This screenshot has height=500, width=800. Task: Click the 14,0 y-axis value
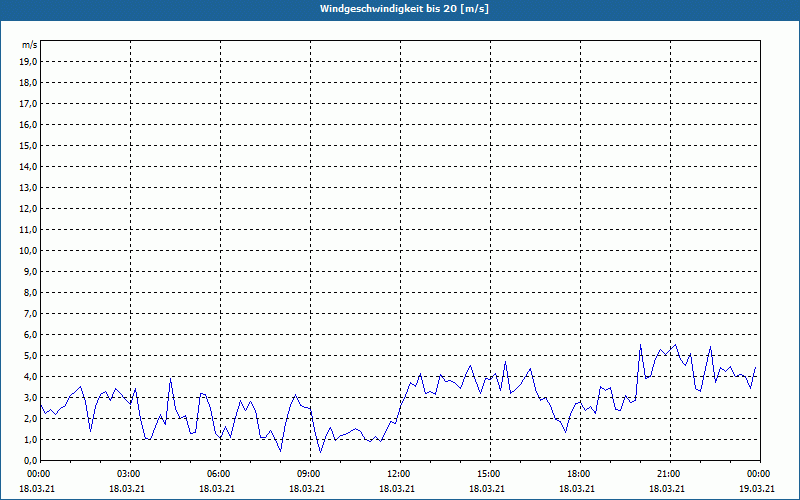tap(28, 166)
